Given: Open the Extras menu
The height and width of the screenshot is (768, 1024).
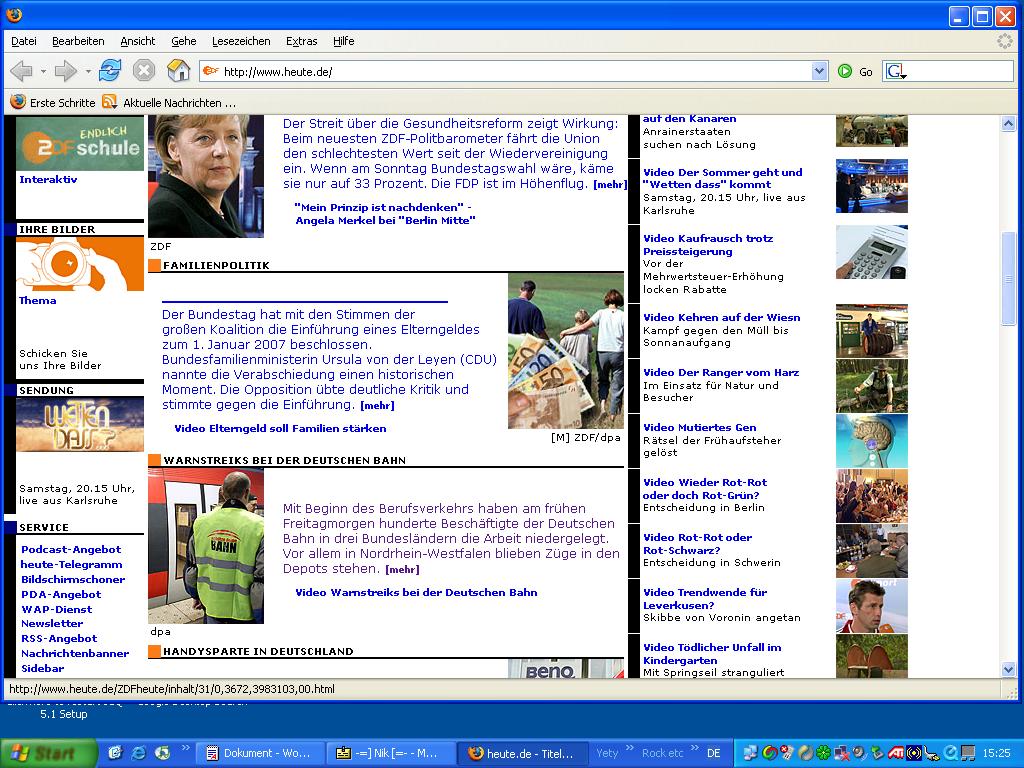Looking at the screenshot, I should point(302,41).
